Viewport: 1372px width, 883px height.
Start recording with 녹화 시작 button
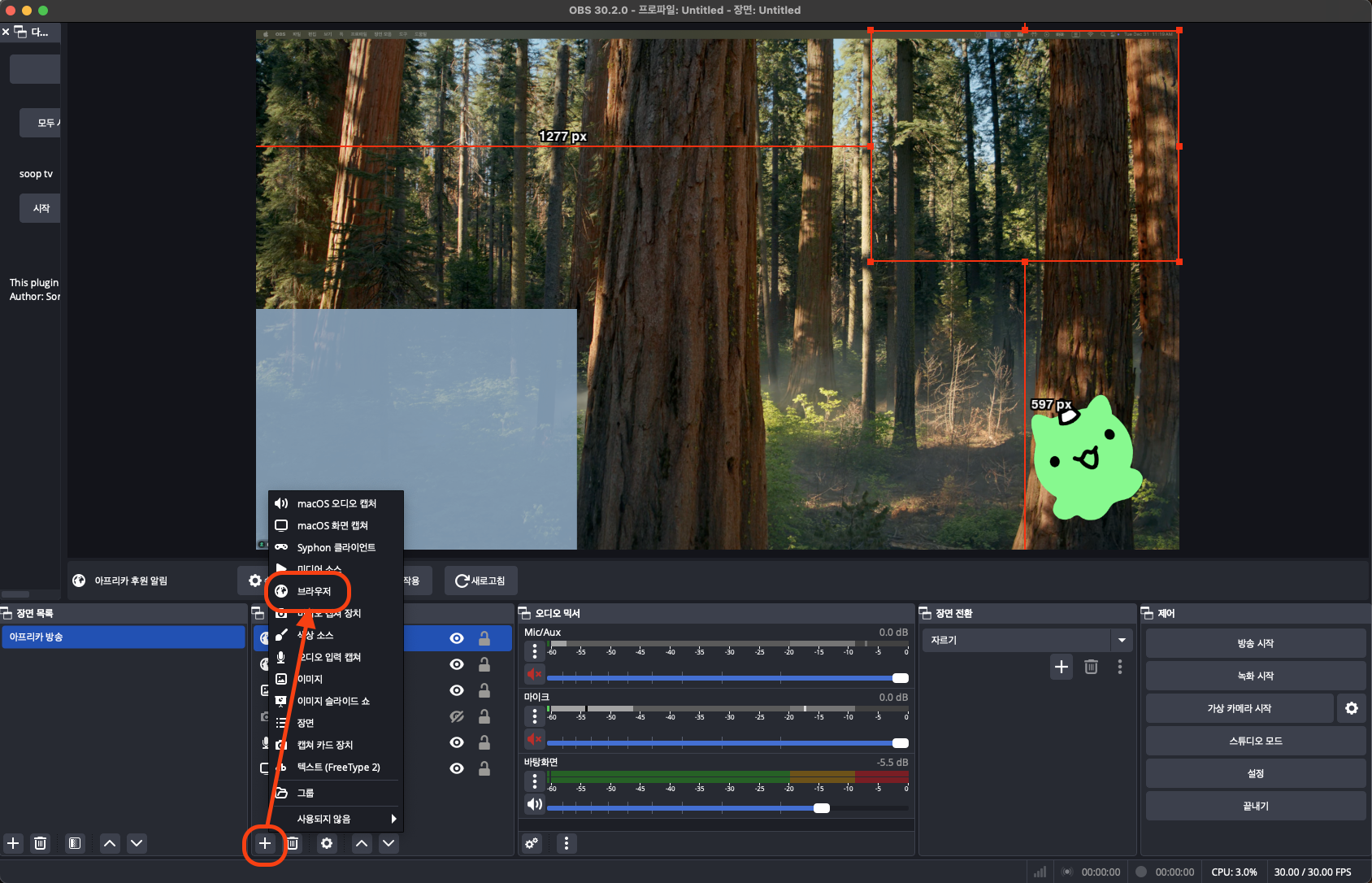point(1256,676)
